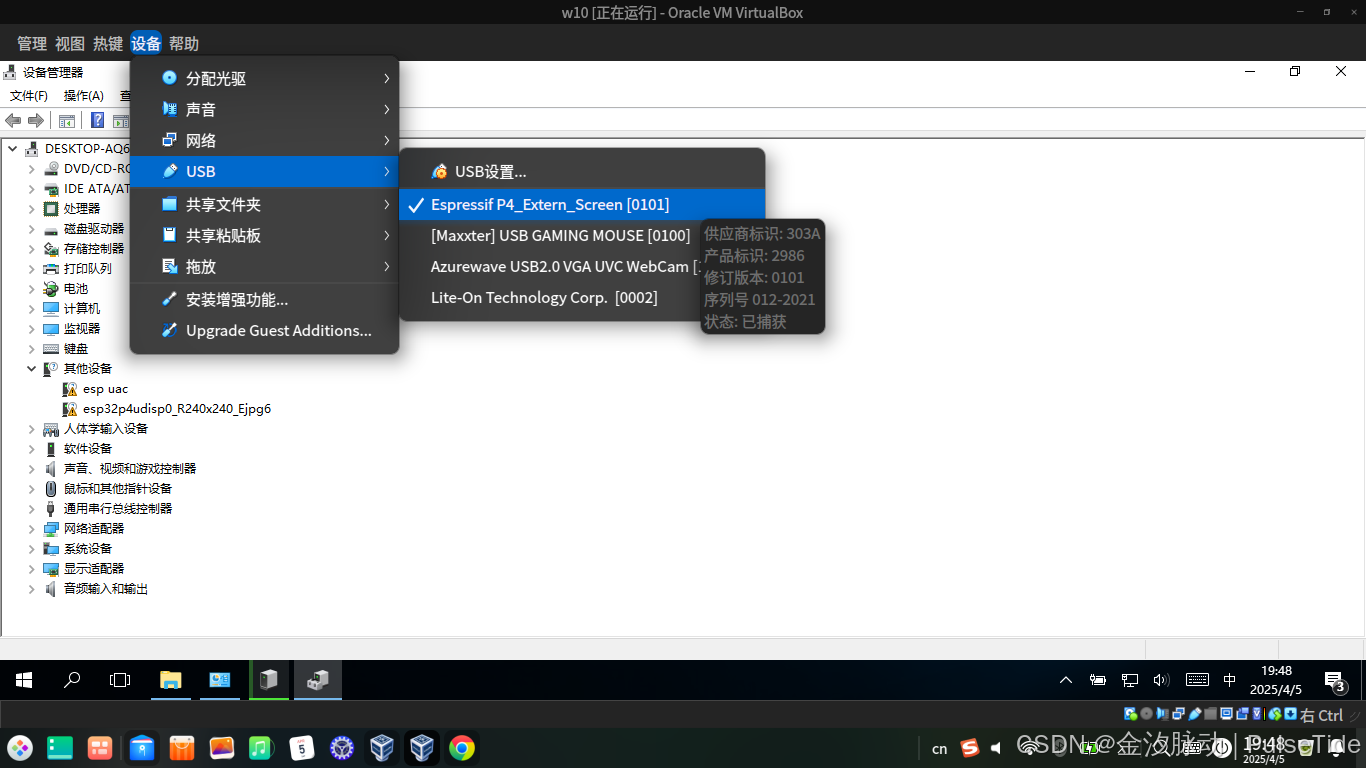Open the touch keyboard tray icon
1366x768 pixels.
[1197, 680]
